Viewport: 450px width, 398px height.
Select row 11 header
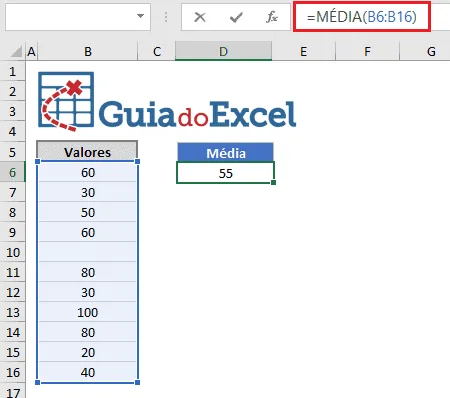[13, 272]
